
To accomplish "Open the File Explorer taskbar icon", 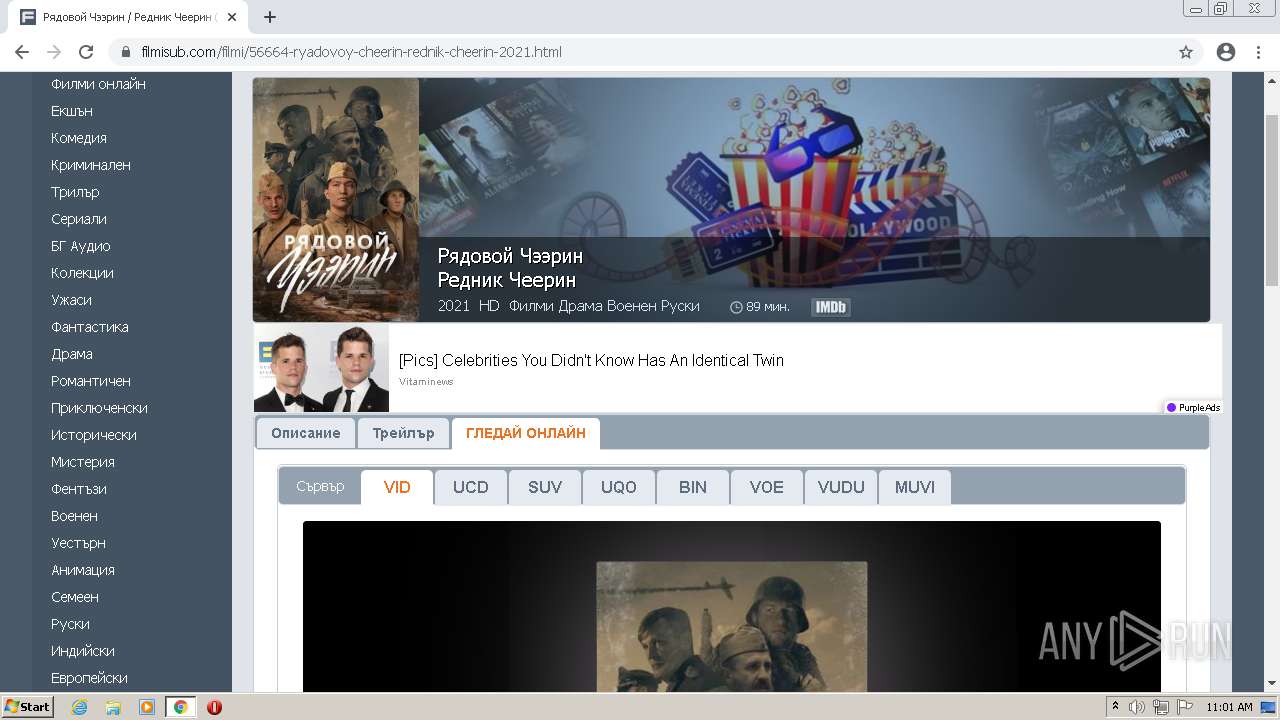I will coord(113,707).
